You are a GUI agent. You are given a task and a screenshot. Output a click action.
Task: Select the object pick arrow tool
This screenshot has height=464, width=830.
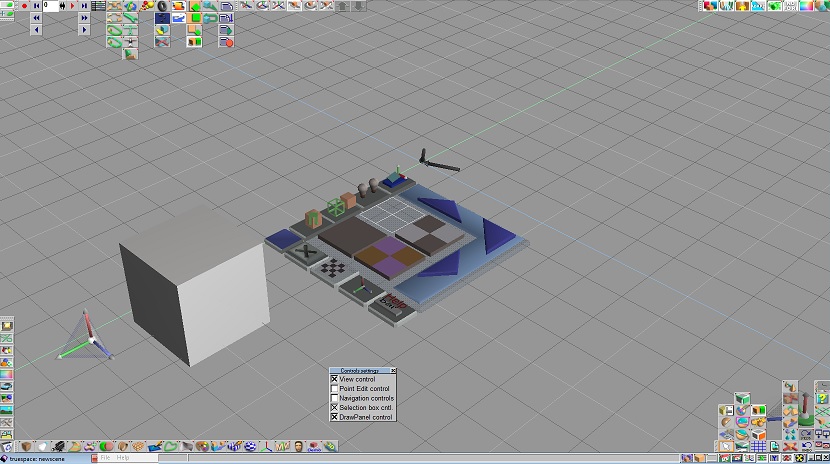coord(726,446)
